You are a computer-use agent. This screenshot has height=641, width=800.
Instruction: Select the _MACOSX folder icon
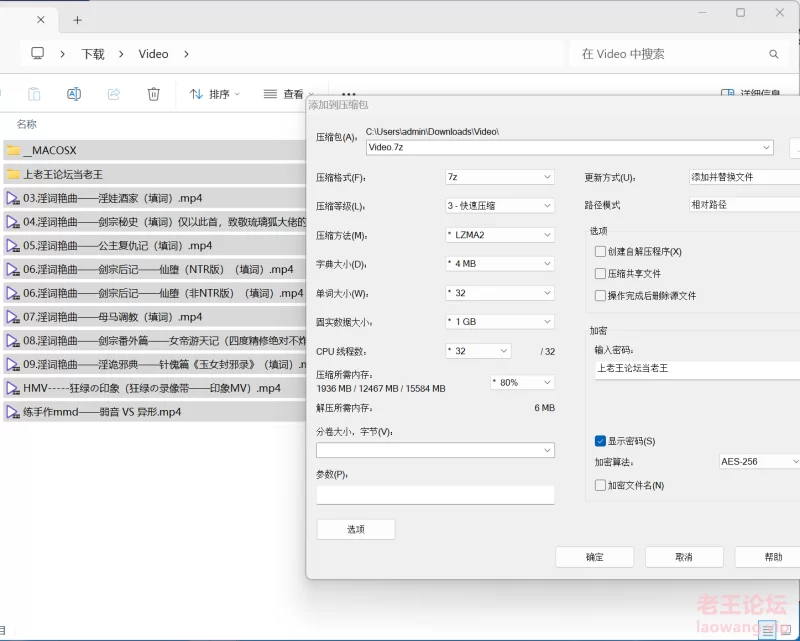click(x=13, y=150)
